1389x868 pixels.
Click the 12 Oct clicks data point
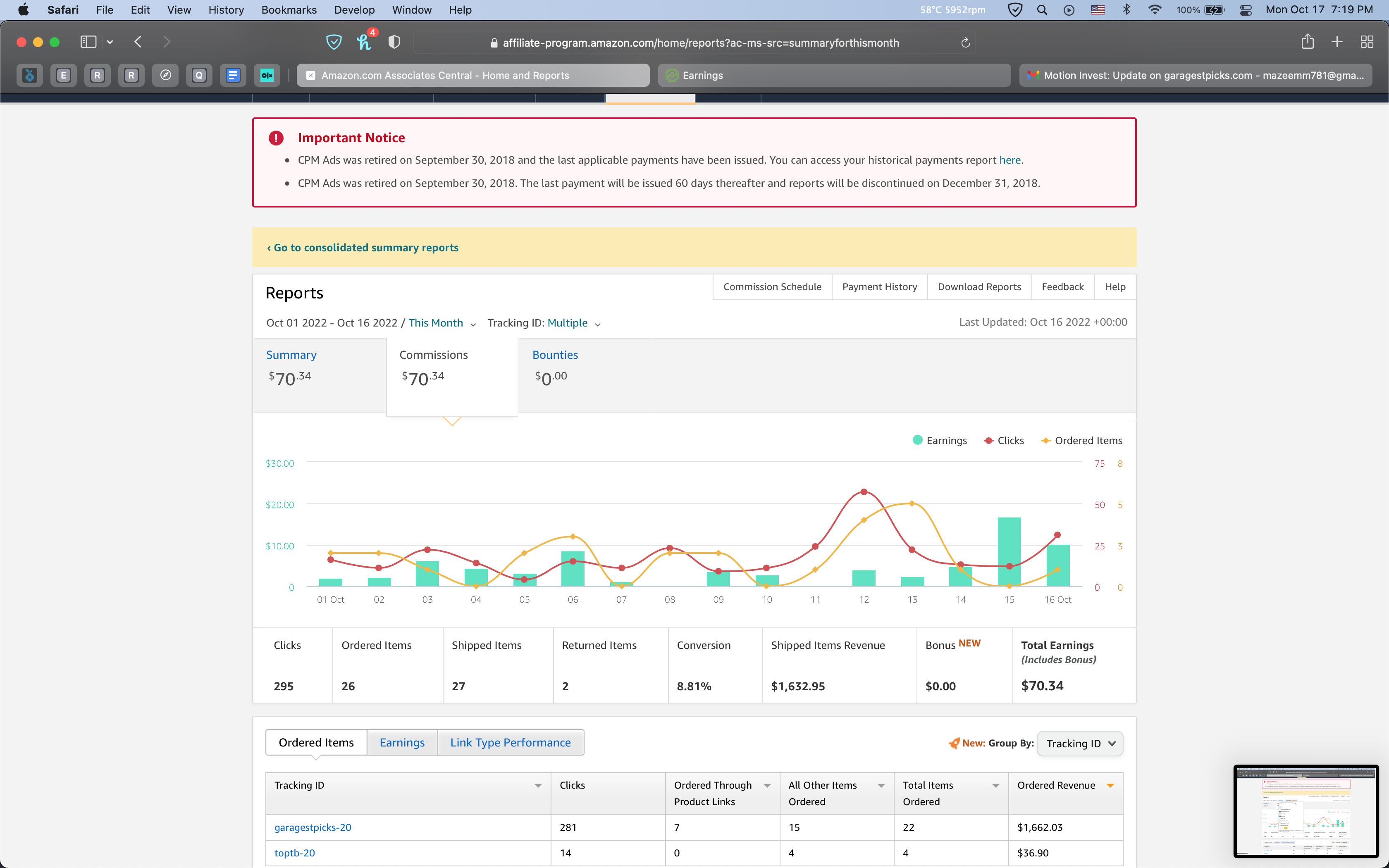(864, 492)
